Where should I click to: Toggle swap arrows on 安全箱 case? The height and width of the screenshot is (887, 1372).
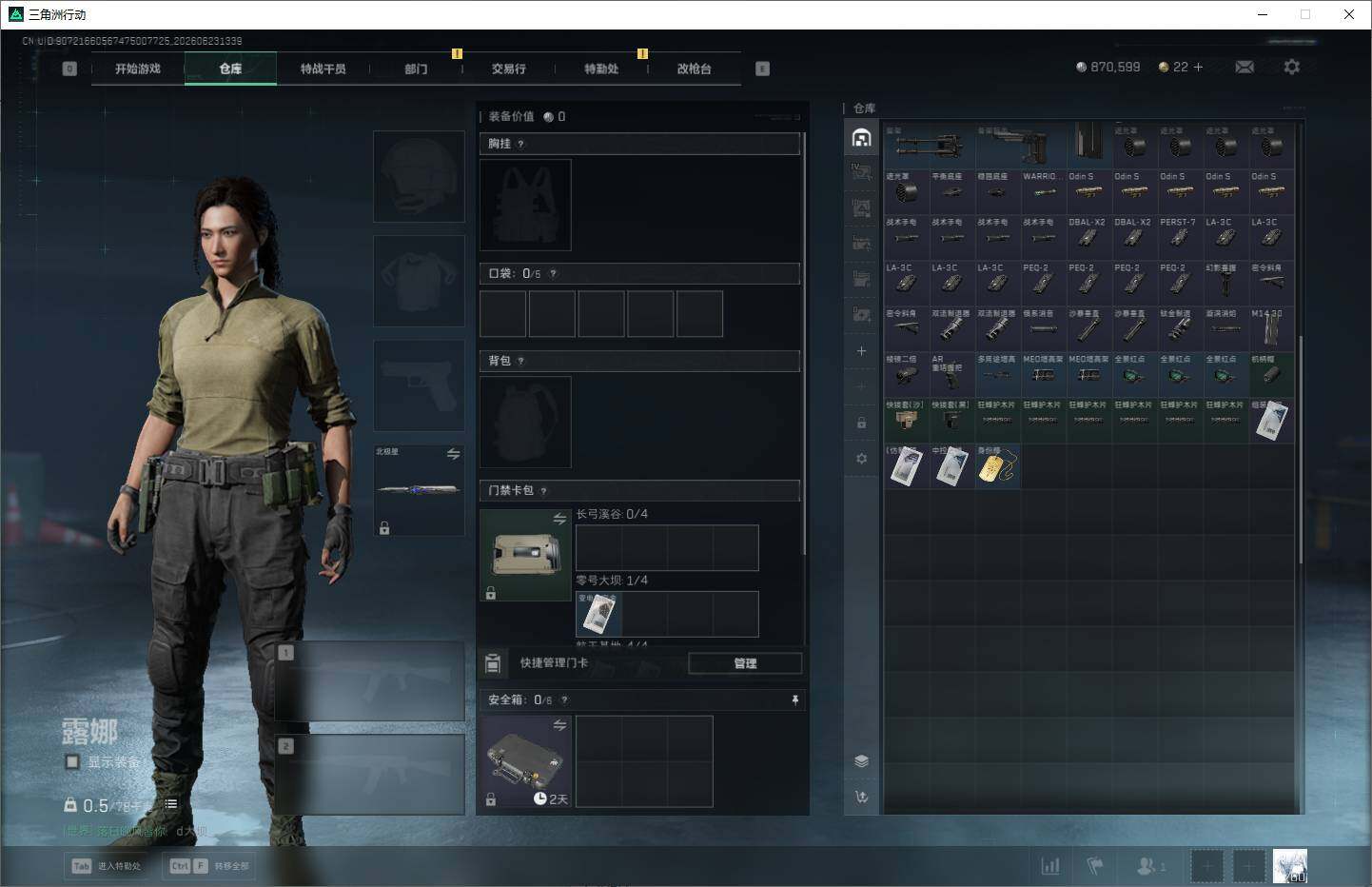pos(559,725)
